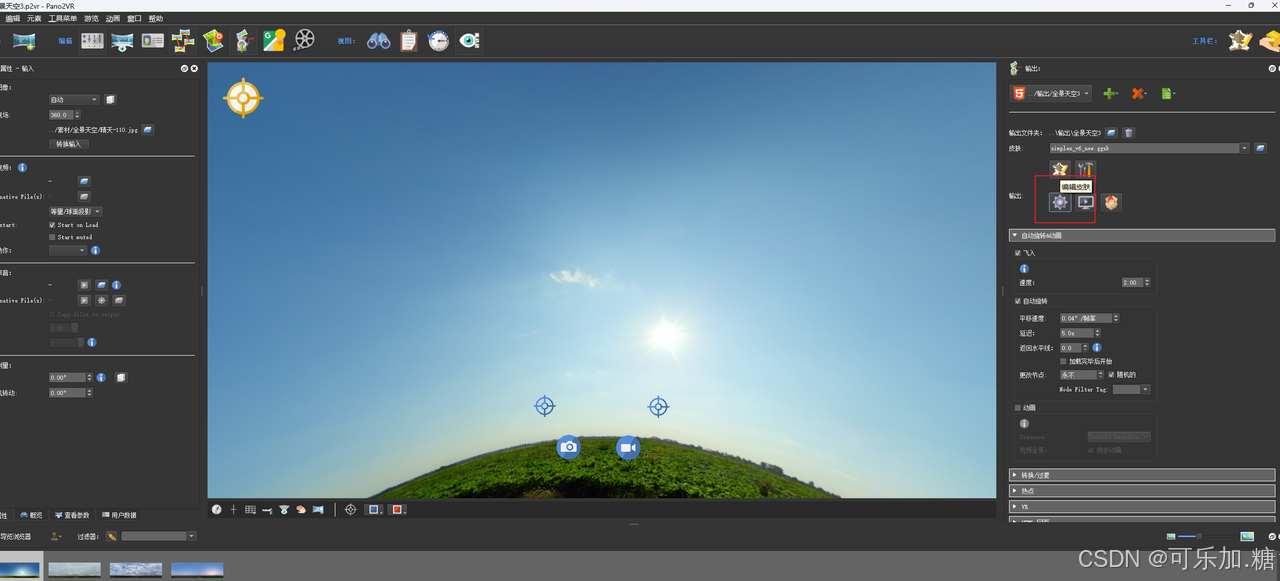Toggle the 自动旋转 auto rotate checkbox
This screenshot has width=1280, height=581.
pos(1018,301)
